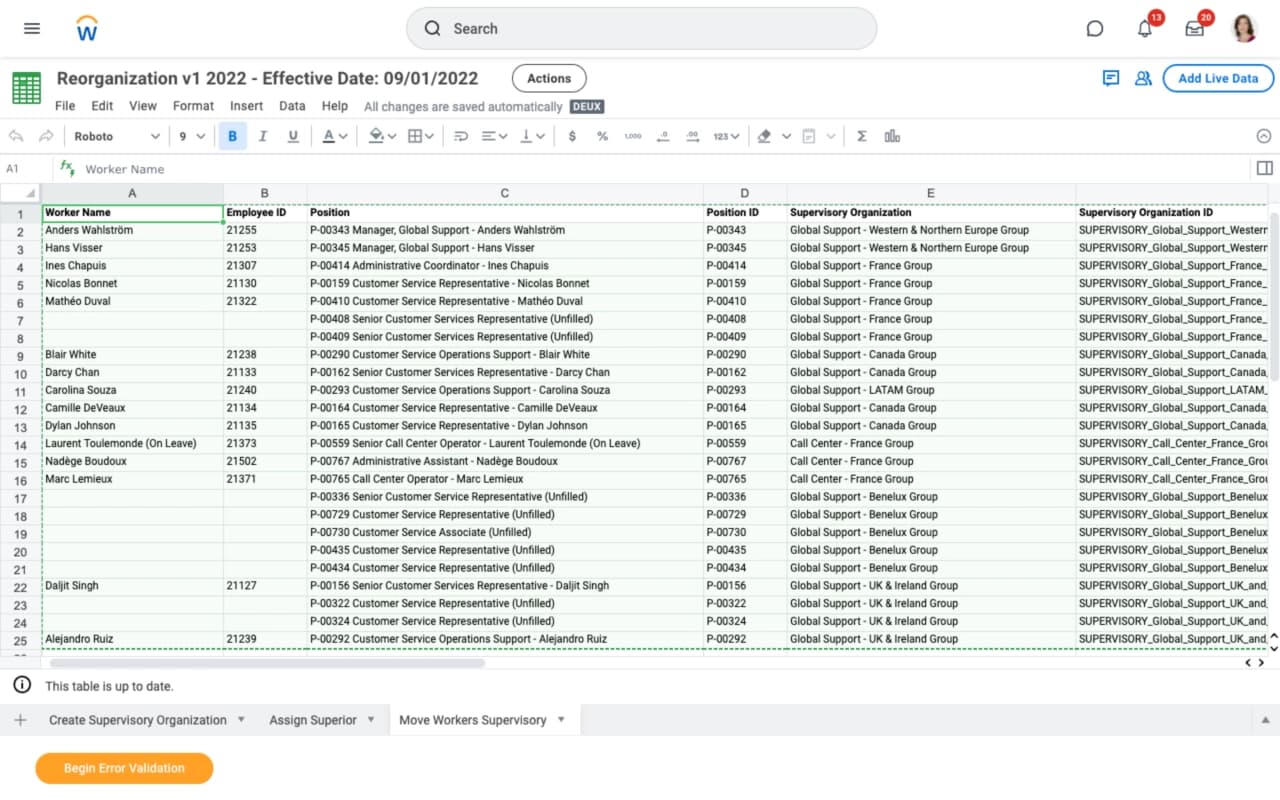
Task: Click Begin Error Validation
Action: click(x=124, y=768)
